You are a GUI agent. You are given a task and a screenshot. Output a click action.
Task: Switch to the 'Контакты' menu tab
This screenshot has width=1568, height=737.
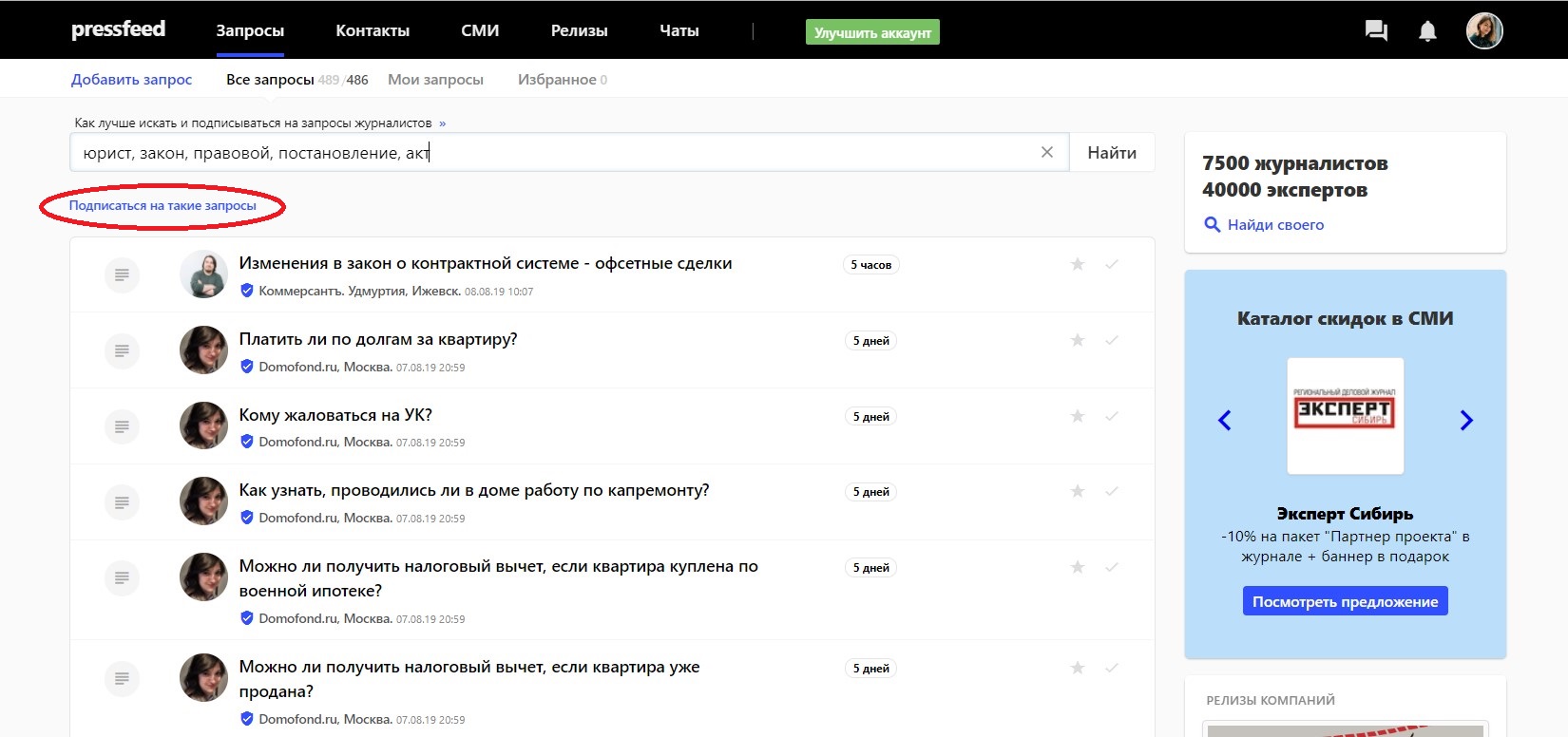tap(373, 30)
